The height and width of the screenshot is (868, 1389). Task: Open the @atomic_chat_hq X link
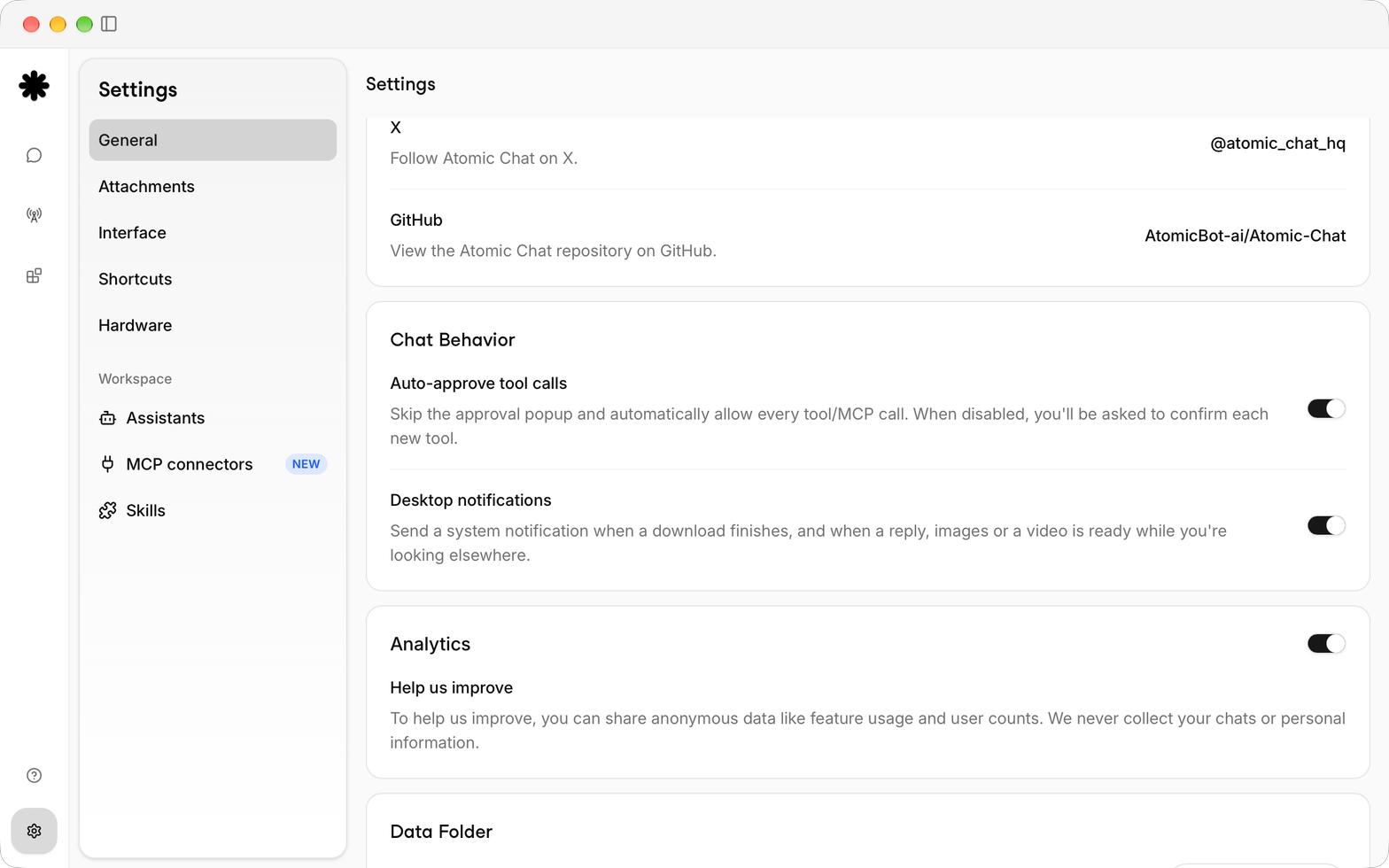(1277, 143)
